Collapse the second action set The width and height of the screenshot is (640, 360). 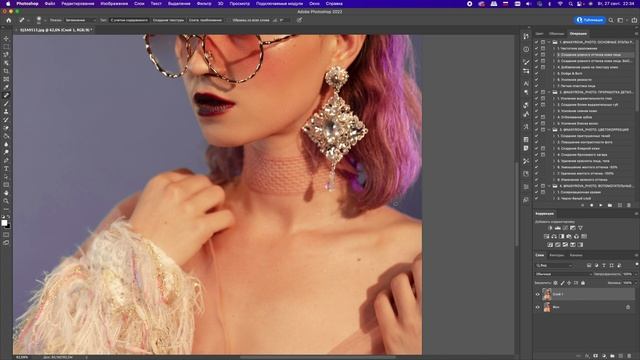pos(549,92)
